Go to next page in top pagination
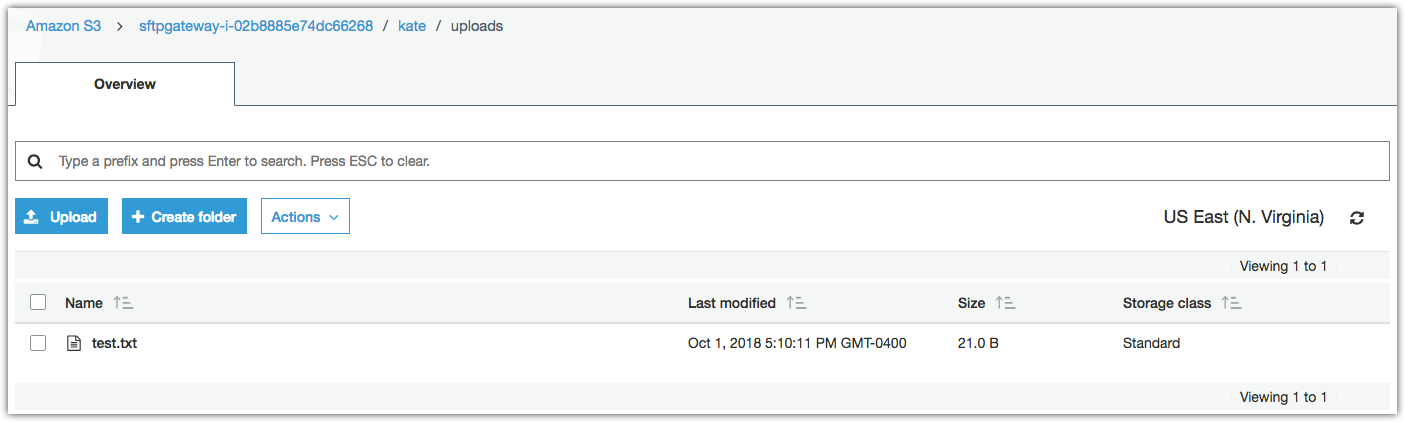The image size is (1405, 422). [x=1341, y=266]
